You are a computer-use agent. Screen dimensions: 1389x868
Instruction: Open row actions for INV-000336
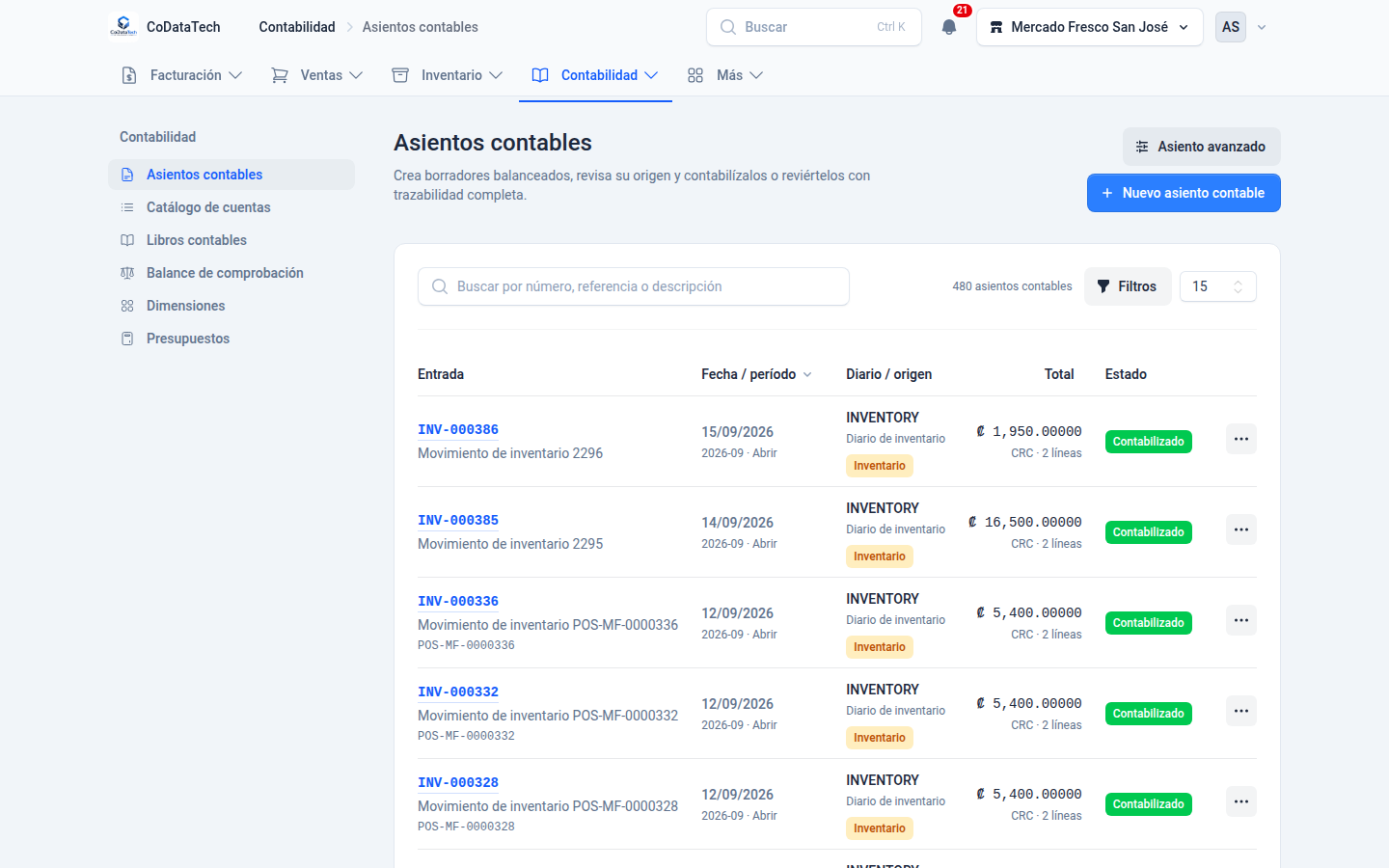1241,620
